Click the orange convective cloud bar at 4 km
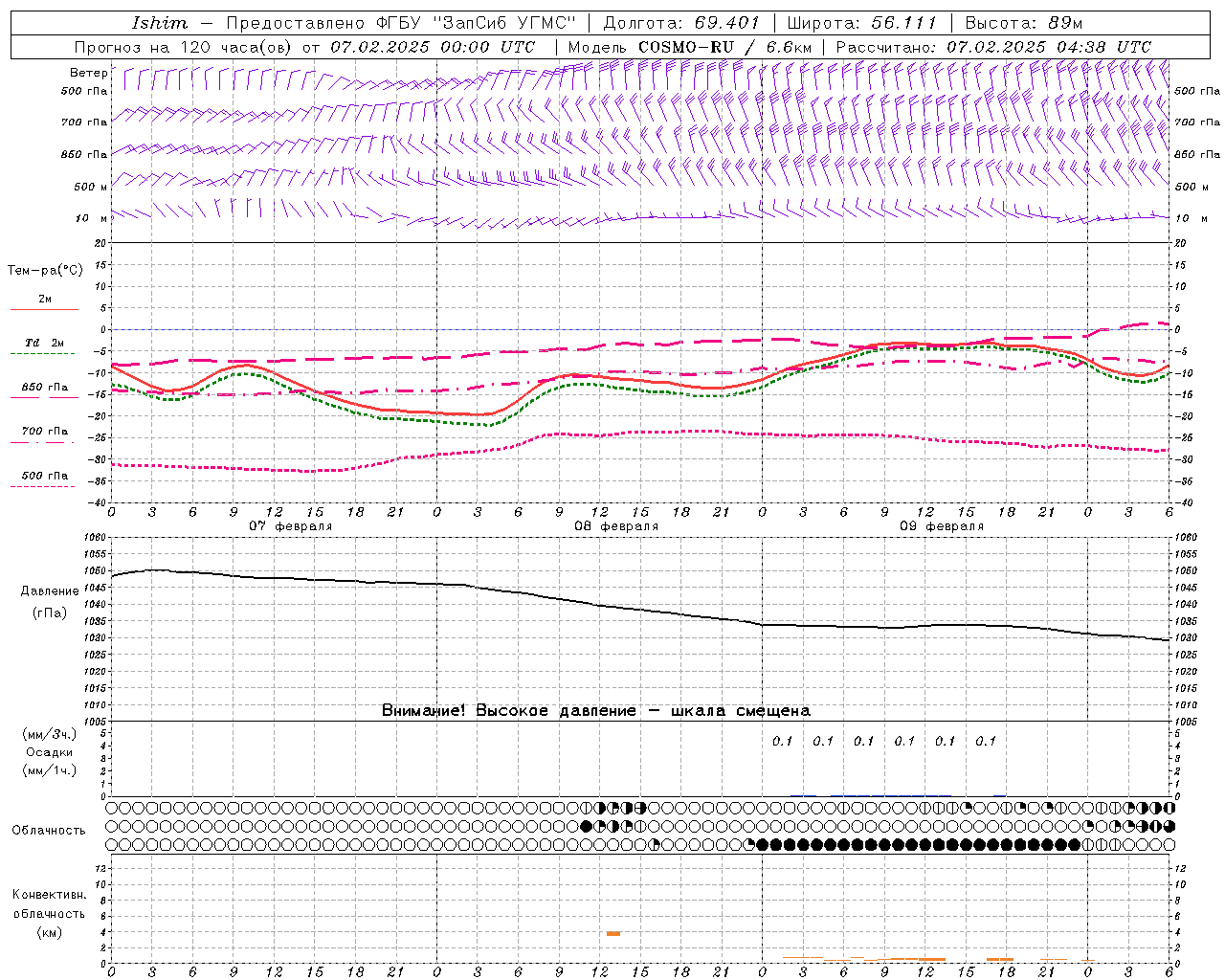 click(612, 933)
